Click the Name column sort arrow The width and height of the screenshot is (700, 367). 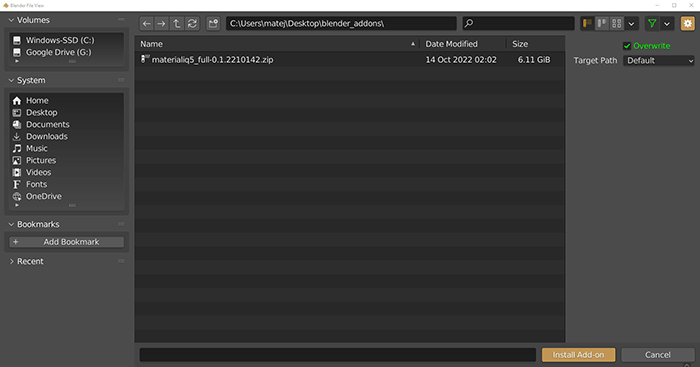pos(413,44)
